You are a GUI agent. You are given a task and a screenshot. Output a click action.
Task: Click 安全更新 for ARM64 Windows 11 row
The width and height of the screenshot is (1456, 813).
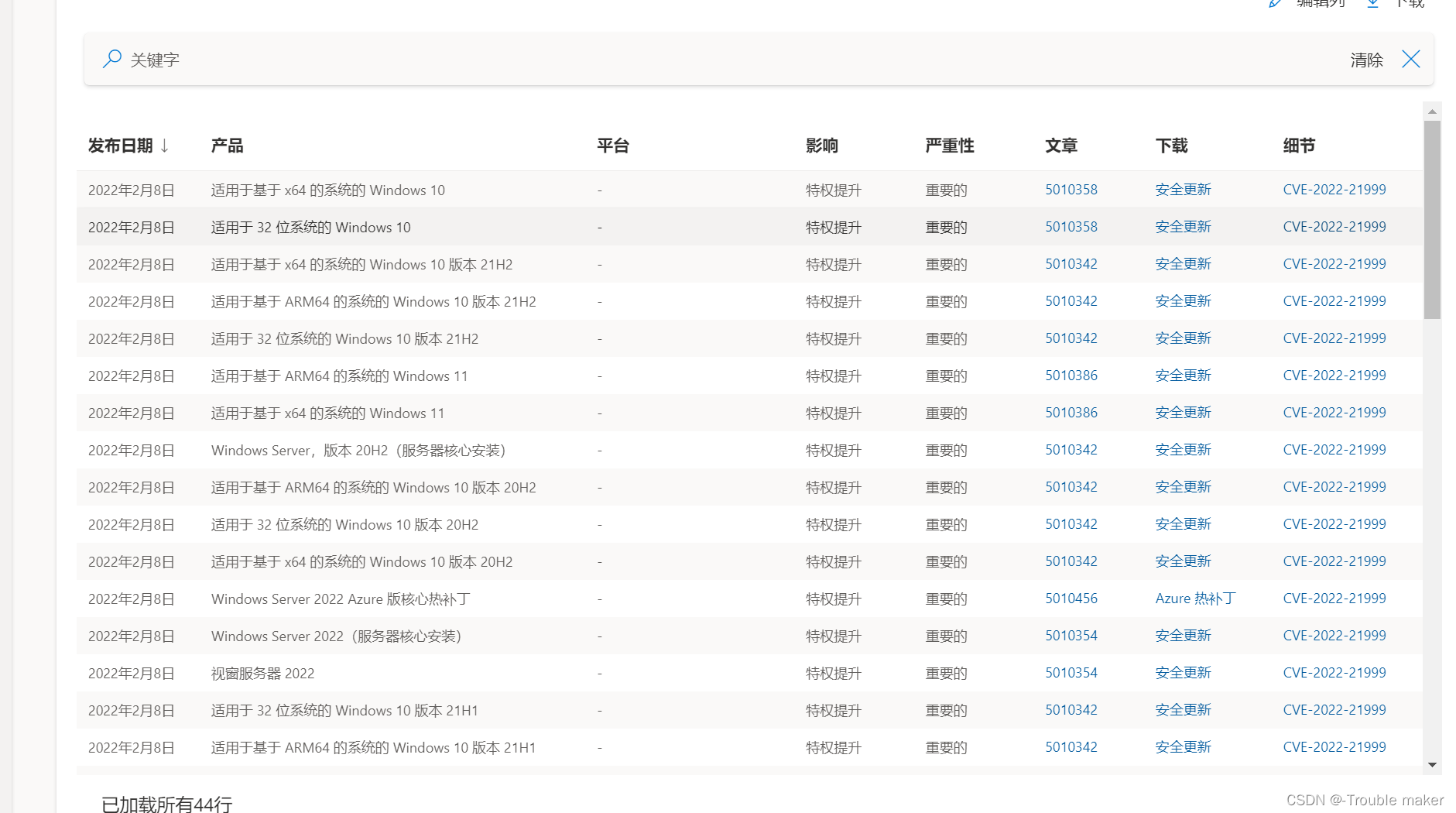click(x=1183, y=376)
